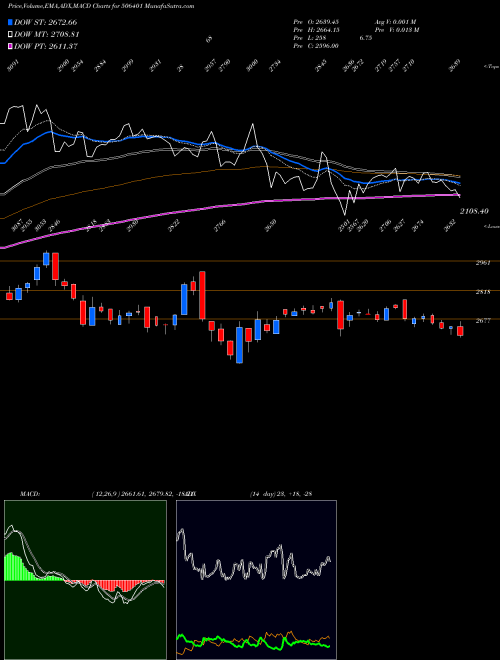Screen dimensions: 500x660
Task: Click the blue DOW ST legend swatch
Action: tap(10, 22)
